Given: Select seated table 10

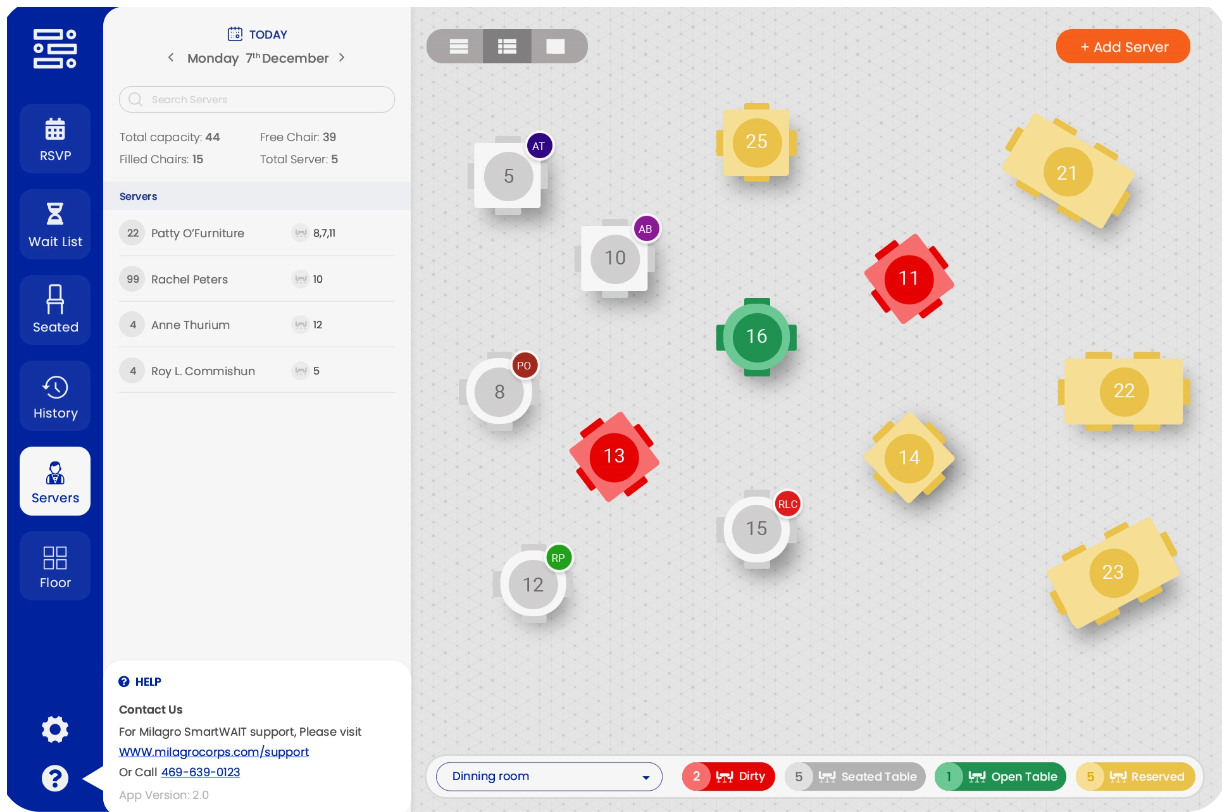Looking at the screenshot, I should point(615,258).
